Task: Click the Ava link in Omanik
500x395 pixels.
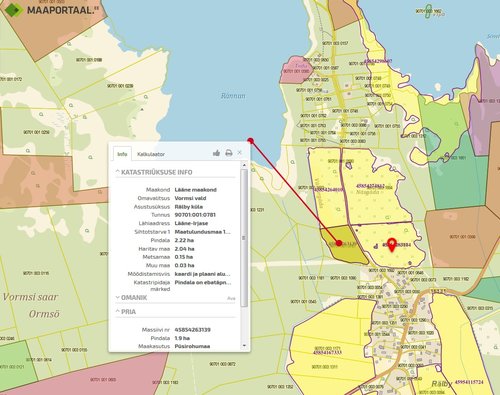Action: [x=231, y=298]
